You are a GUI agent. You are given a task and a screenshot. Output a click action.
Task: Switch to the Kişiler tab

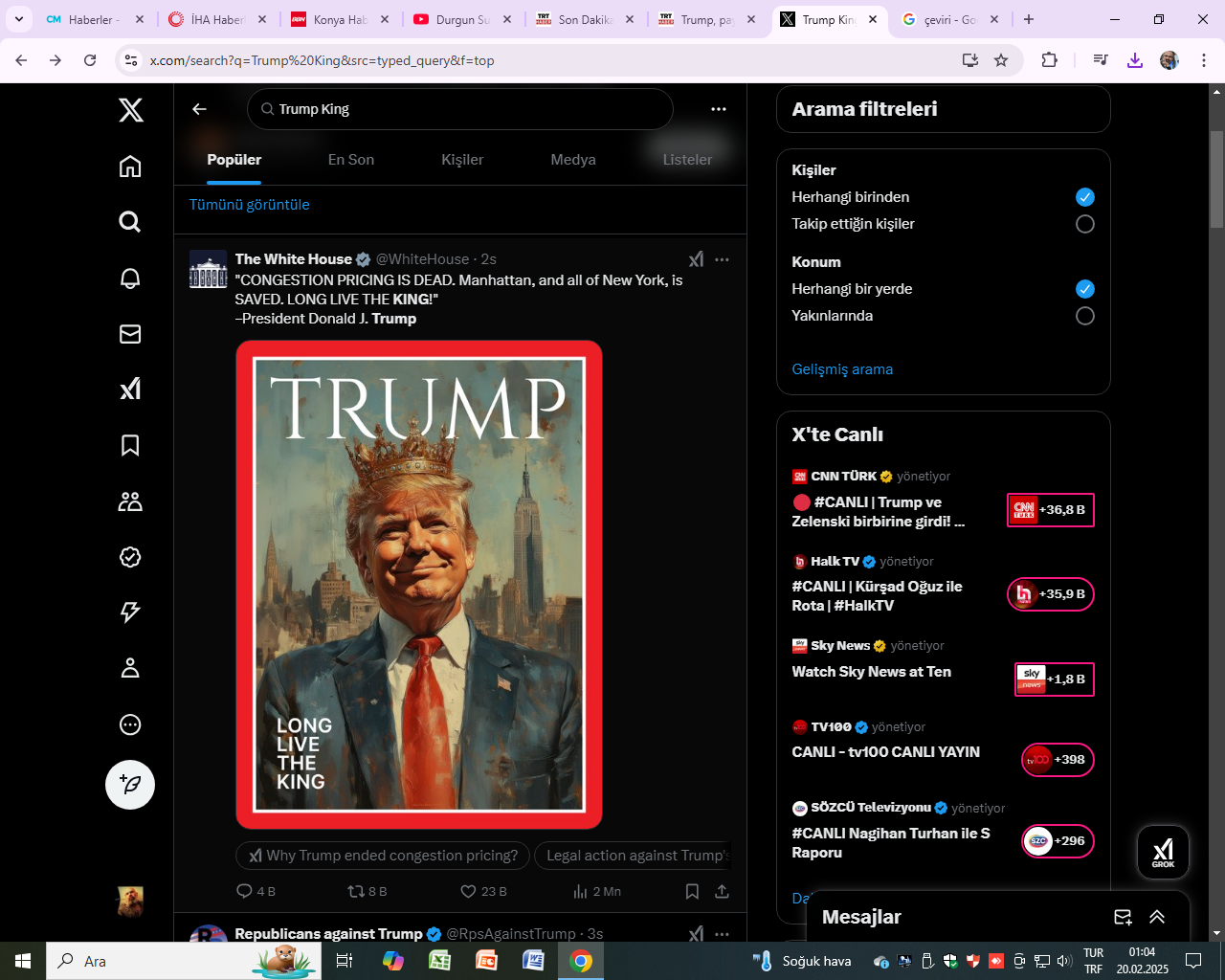point(462,160)
